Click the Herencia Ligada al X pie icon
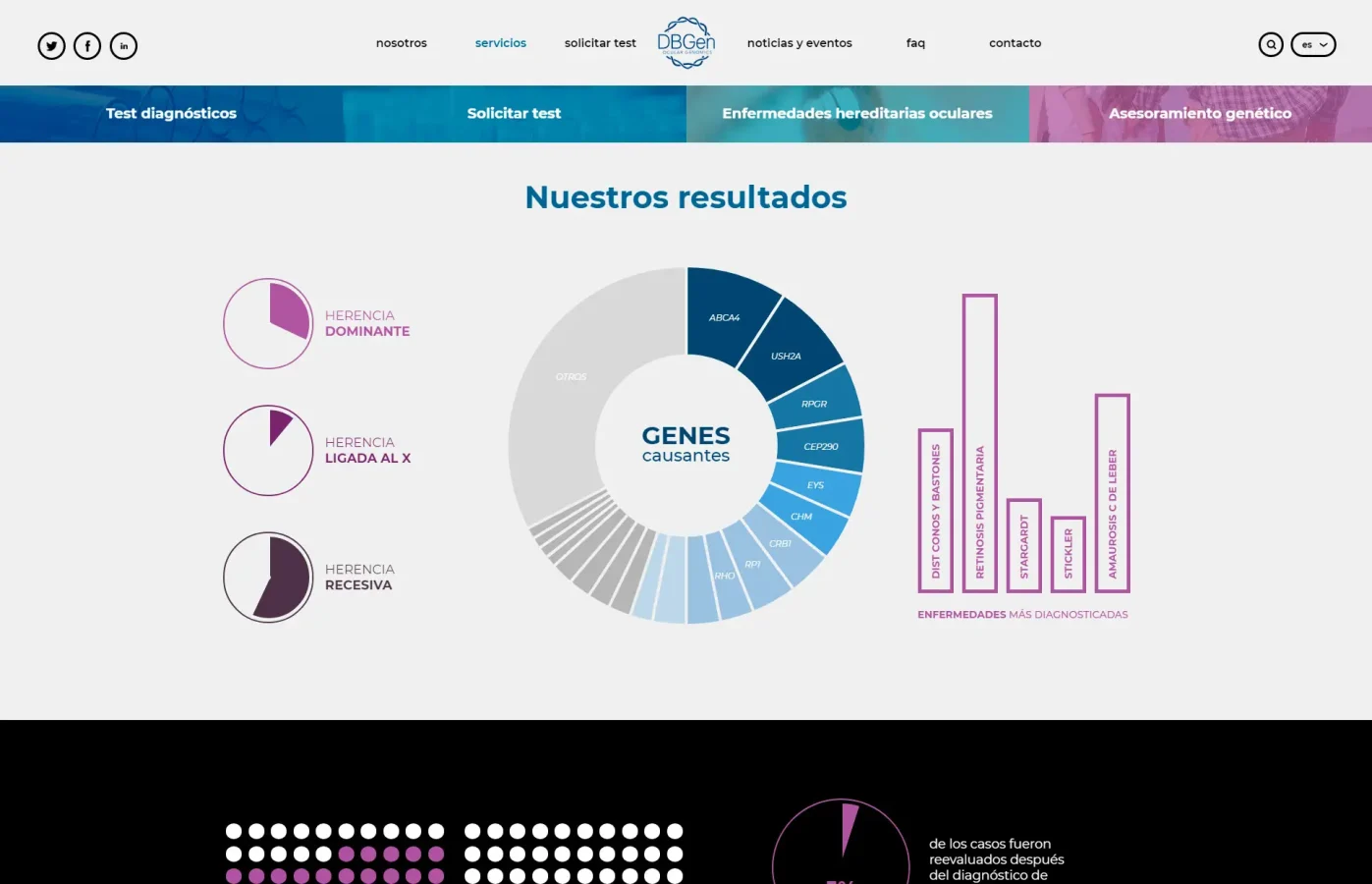Screen dimensions: 1372x884 pos(268,451)
